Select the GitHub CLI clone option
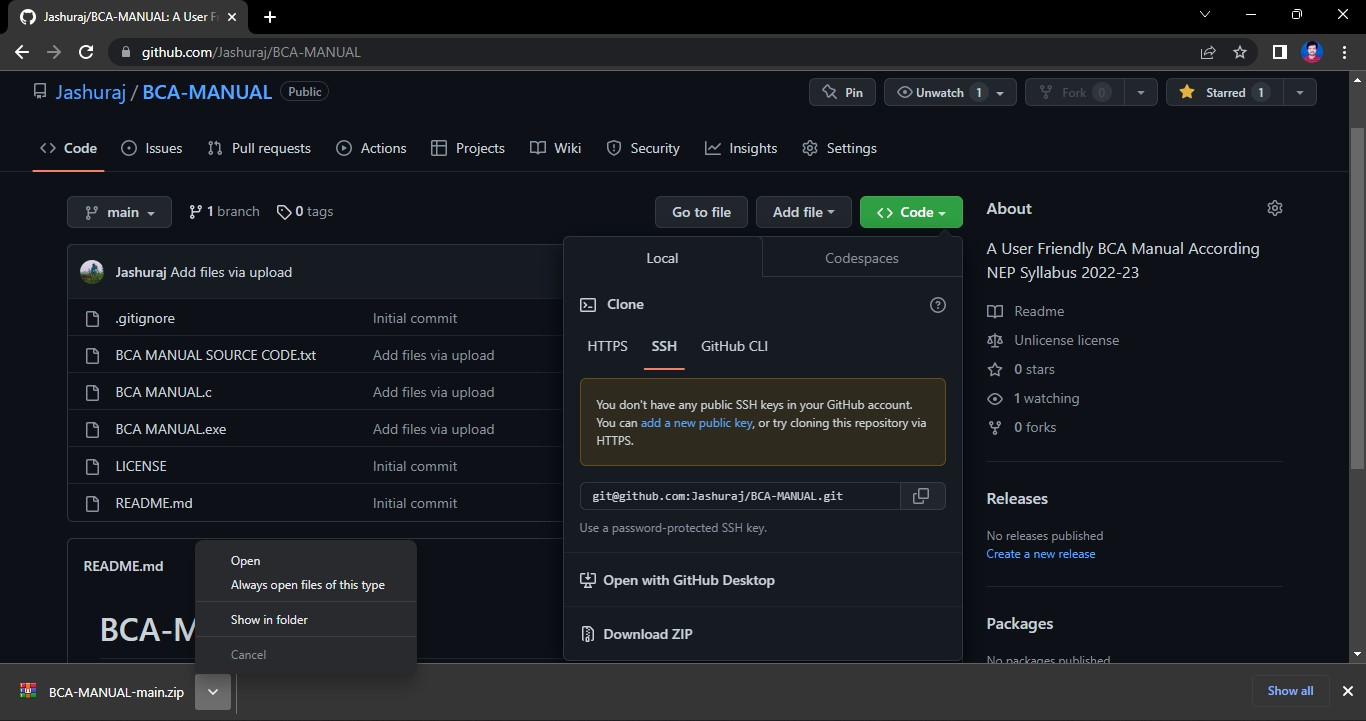Image resolution: width=1366 pixels, height=721 pixels. click(x=734, y=346)
